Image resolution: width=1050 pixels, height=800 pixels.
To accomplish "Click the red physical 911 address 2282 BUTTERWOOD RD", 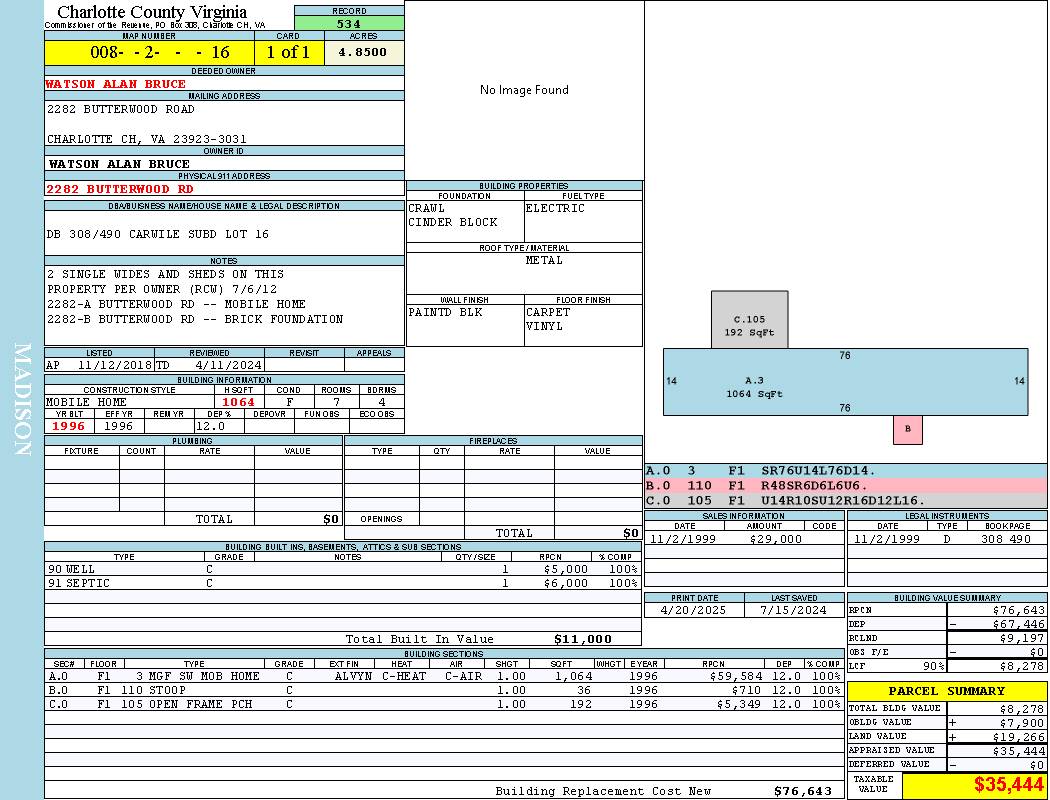I will point(120,188).
